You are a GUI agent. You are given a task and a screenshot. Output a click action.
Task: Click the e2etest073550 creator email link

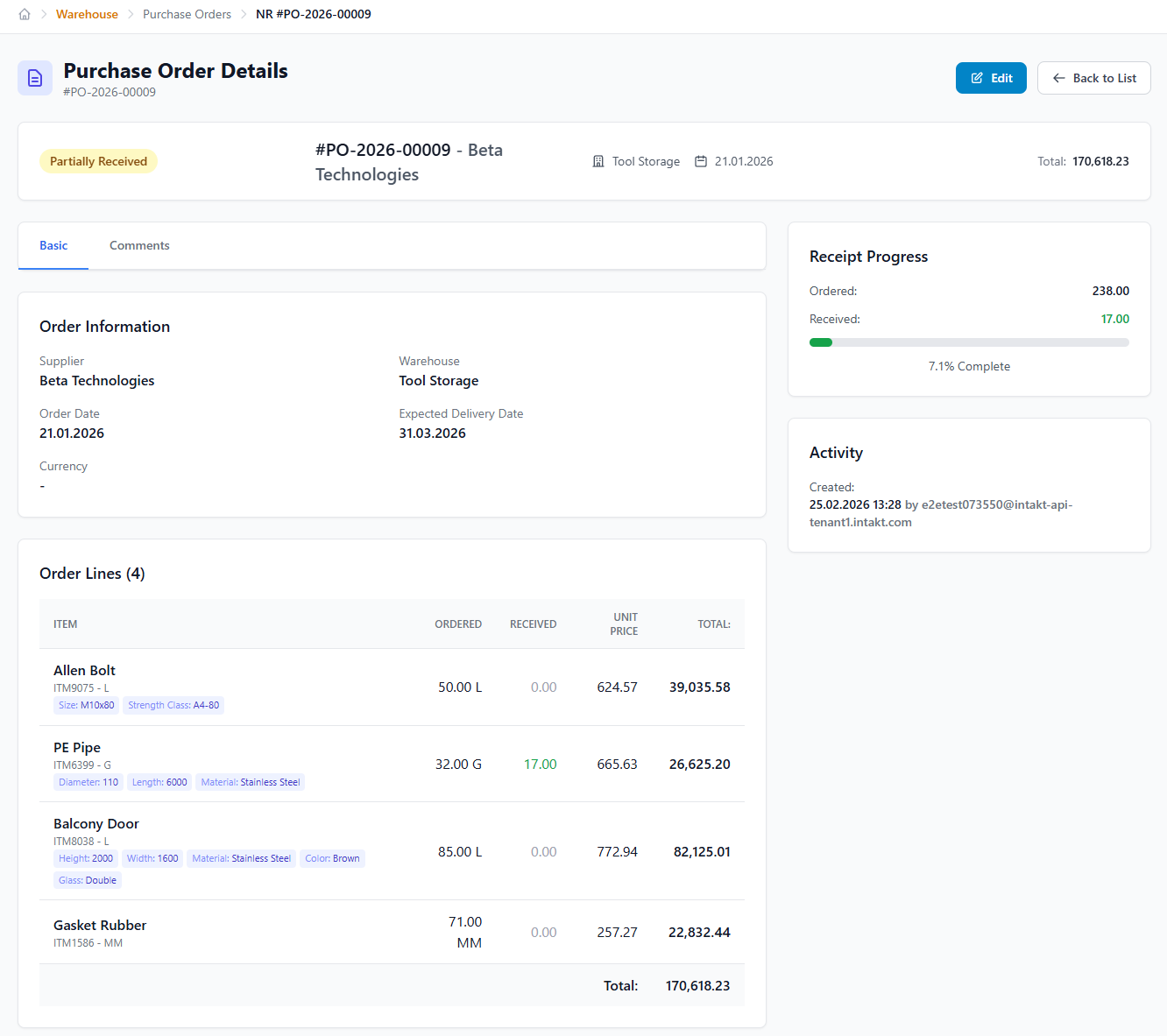tap(996, 504)
